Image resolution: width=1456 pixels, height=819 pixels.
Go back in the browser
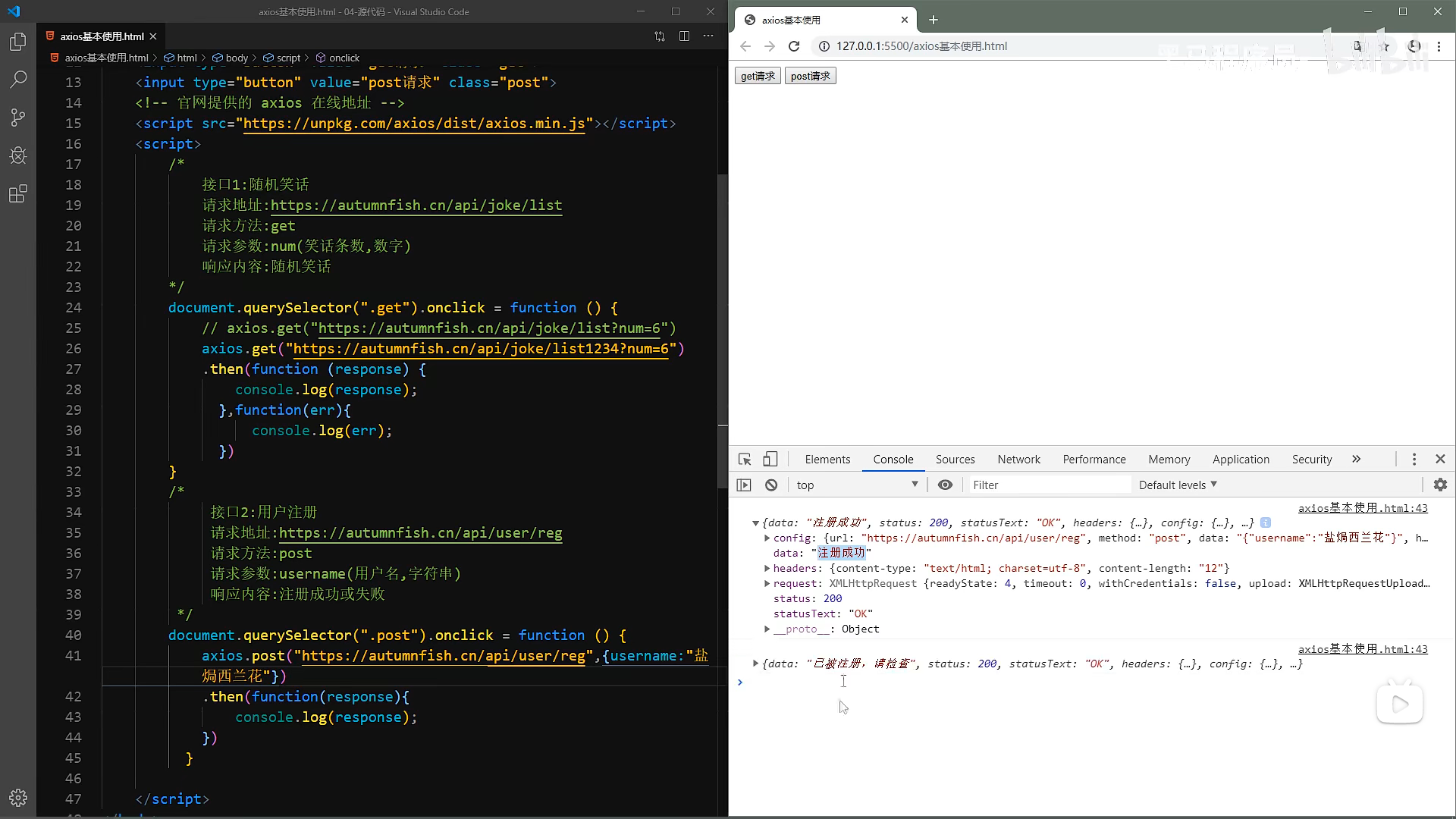[745, 46]
